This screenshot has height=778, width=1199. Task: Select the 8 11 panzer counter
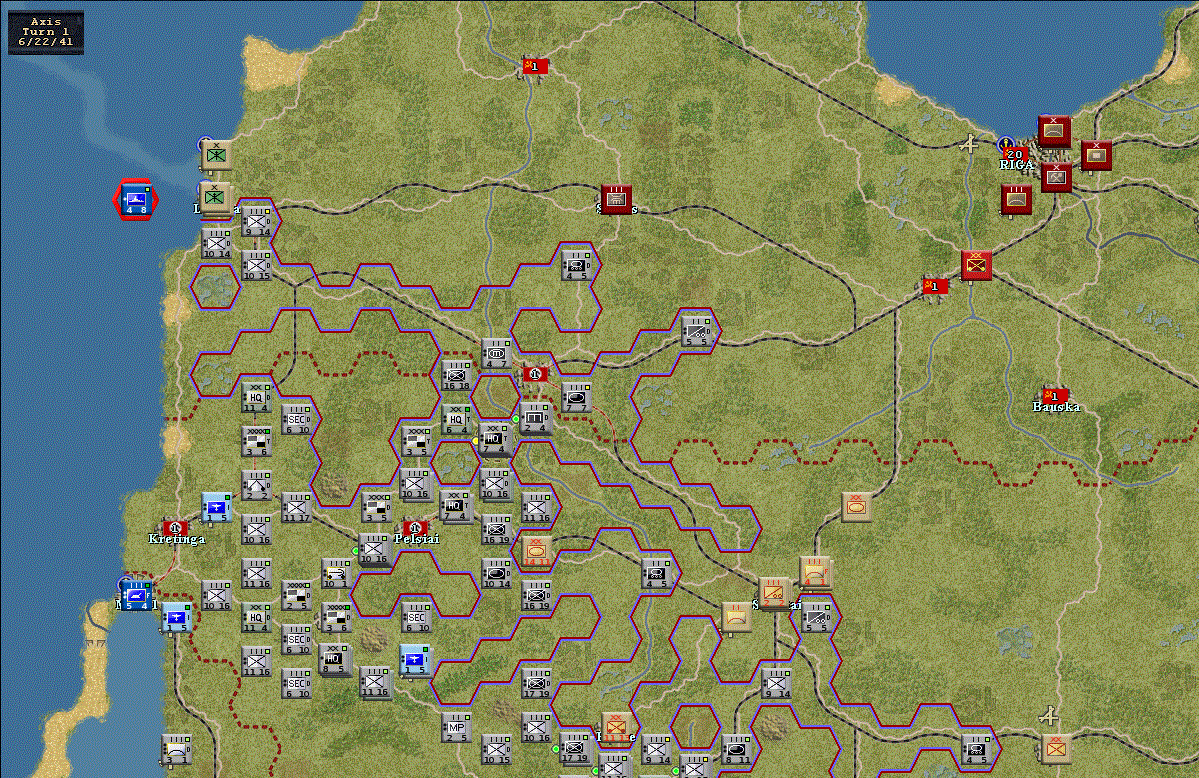(x=736, y=750)
